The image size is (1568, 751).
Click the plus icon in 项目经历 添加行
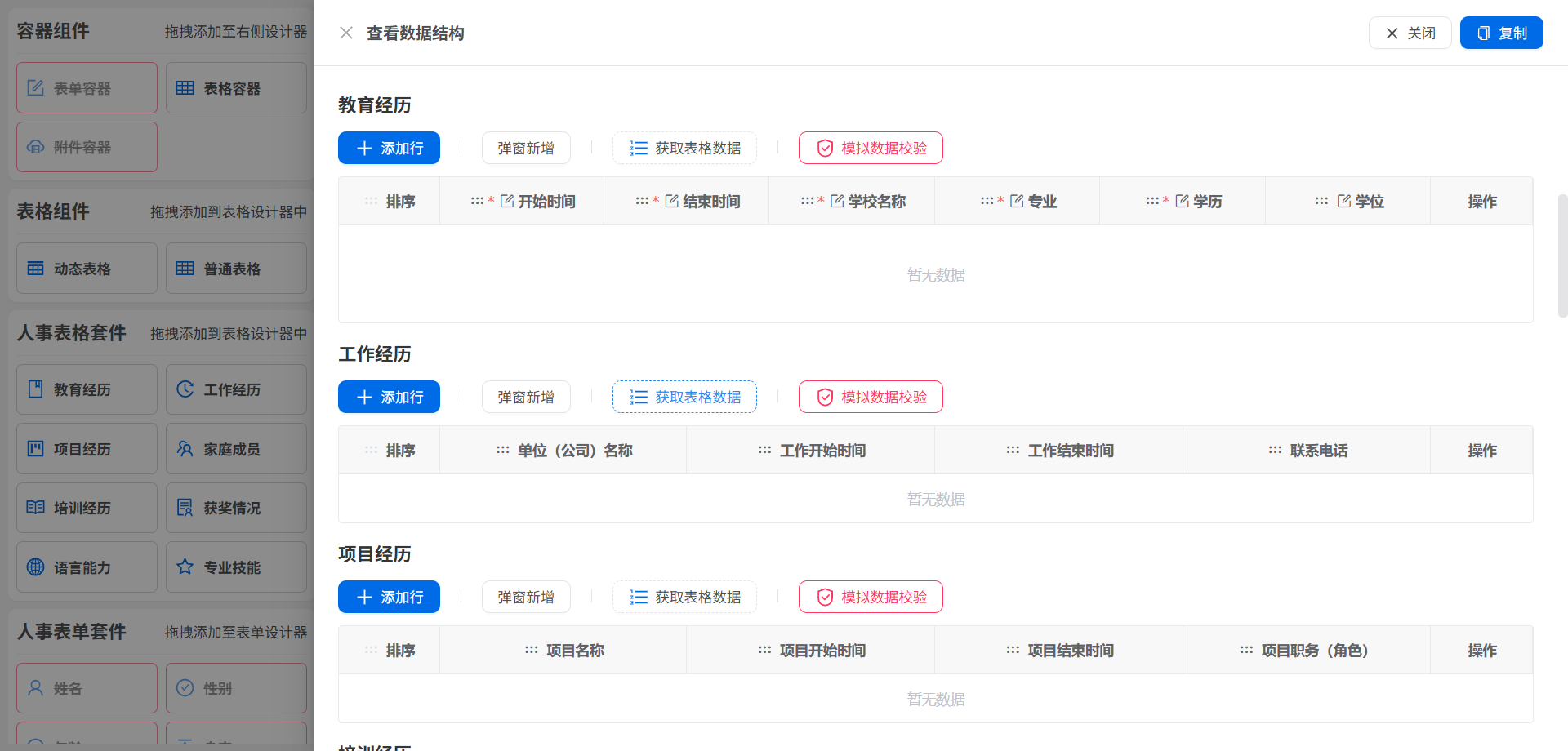click(365, 597)
